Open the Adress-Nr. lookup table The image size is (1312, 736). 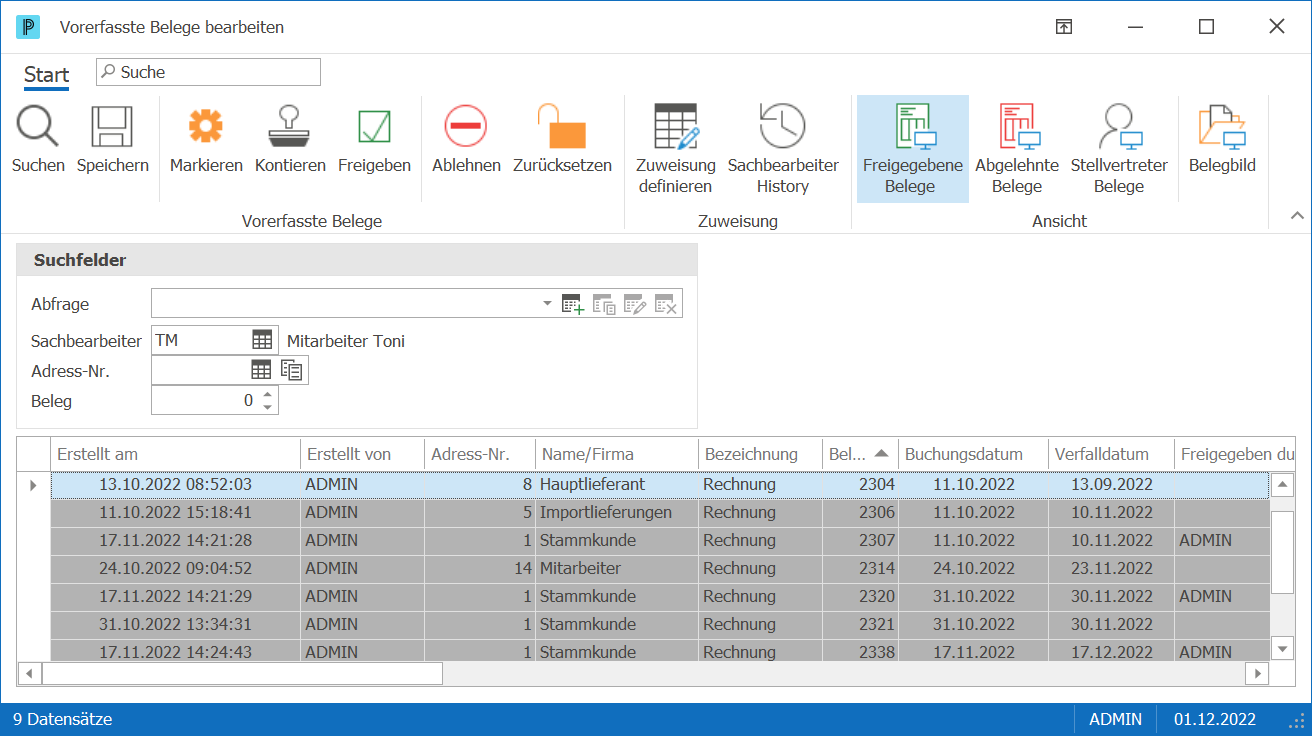[x=261, y=370]
